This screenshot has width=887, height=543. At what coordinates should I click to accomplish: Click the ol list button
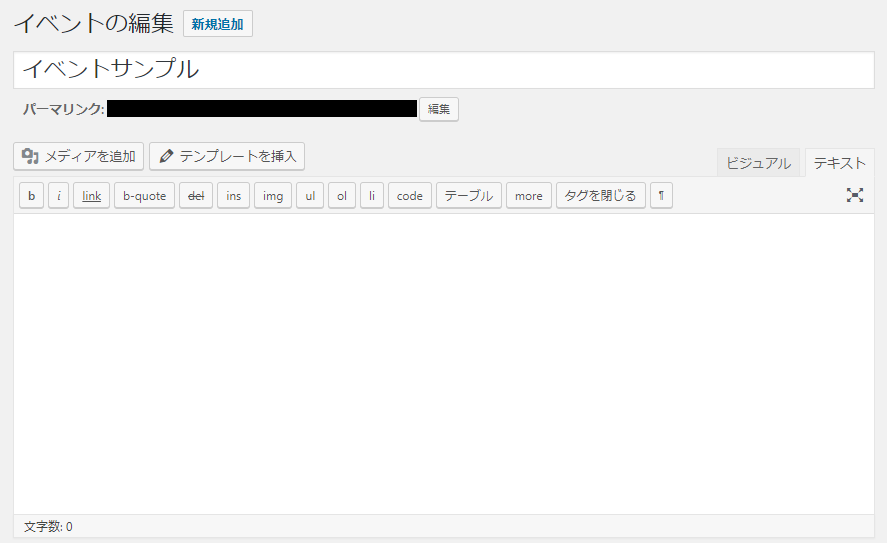click(342, 196)
